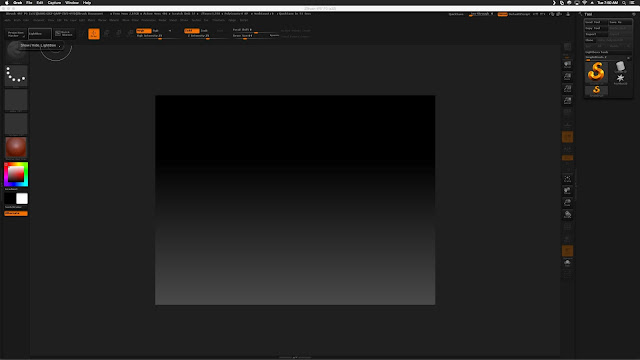Viewport: 640px width, 360px height.
Task: Click the Focal Shift slider
Action: point(255,30)
